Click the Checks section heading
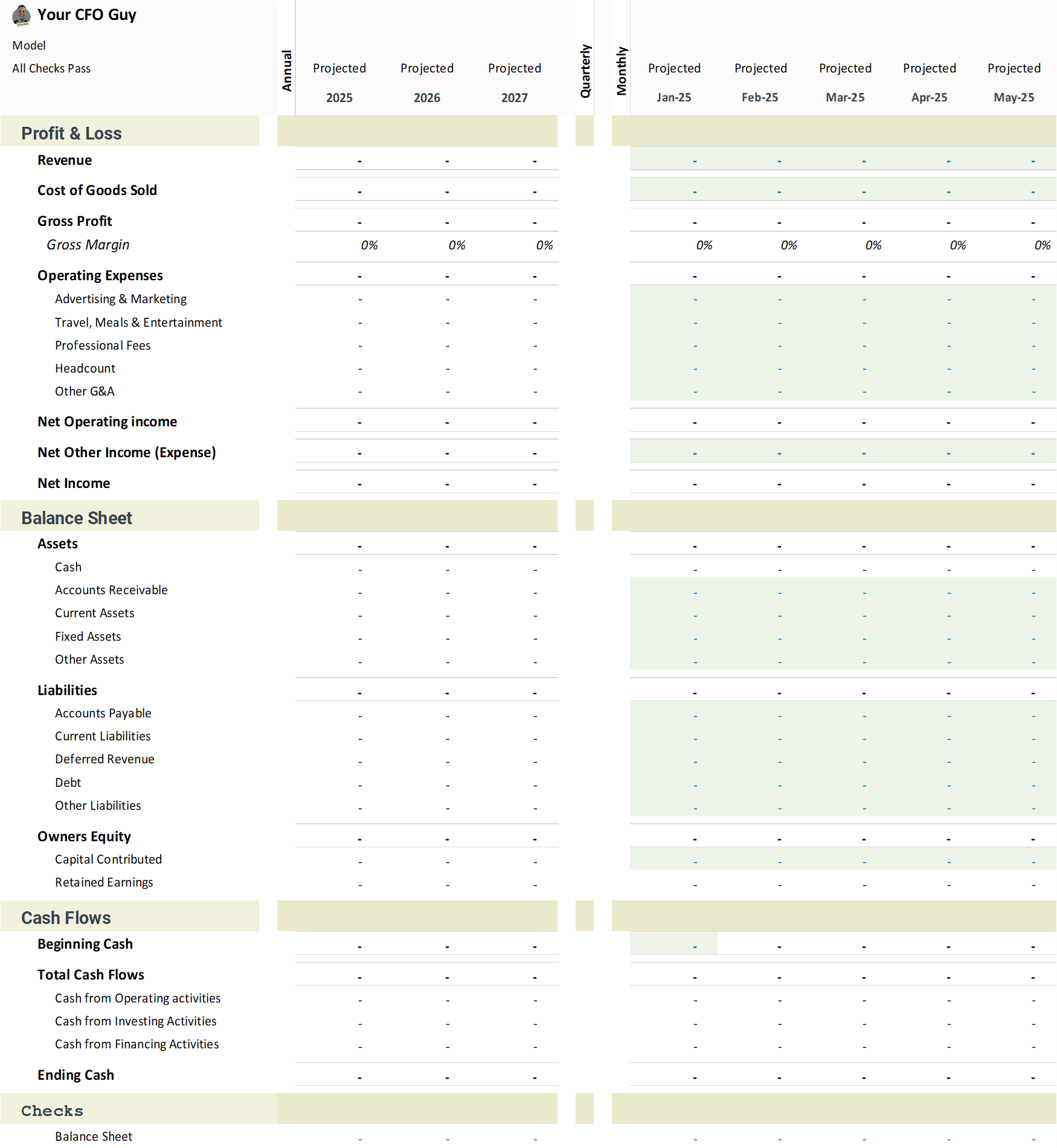Screen dimensions: 1057x1148 click(x=53, y=1111)
